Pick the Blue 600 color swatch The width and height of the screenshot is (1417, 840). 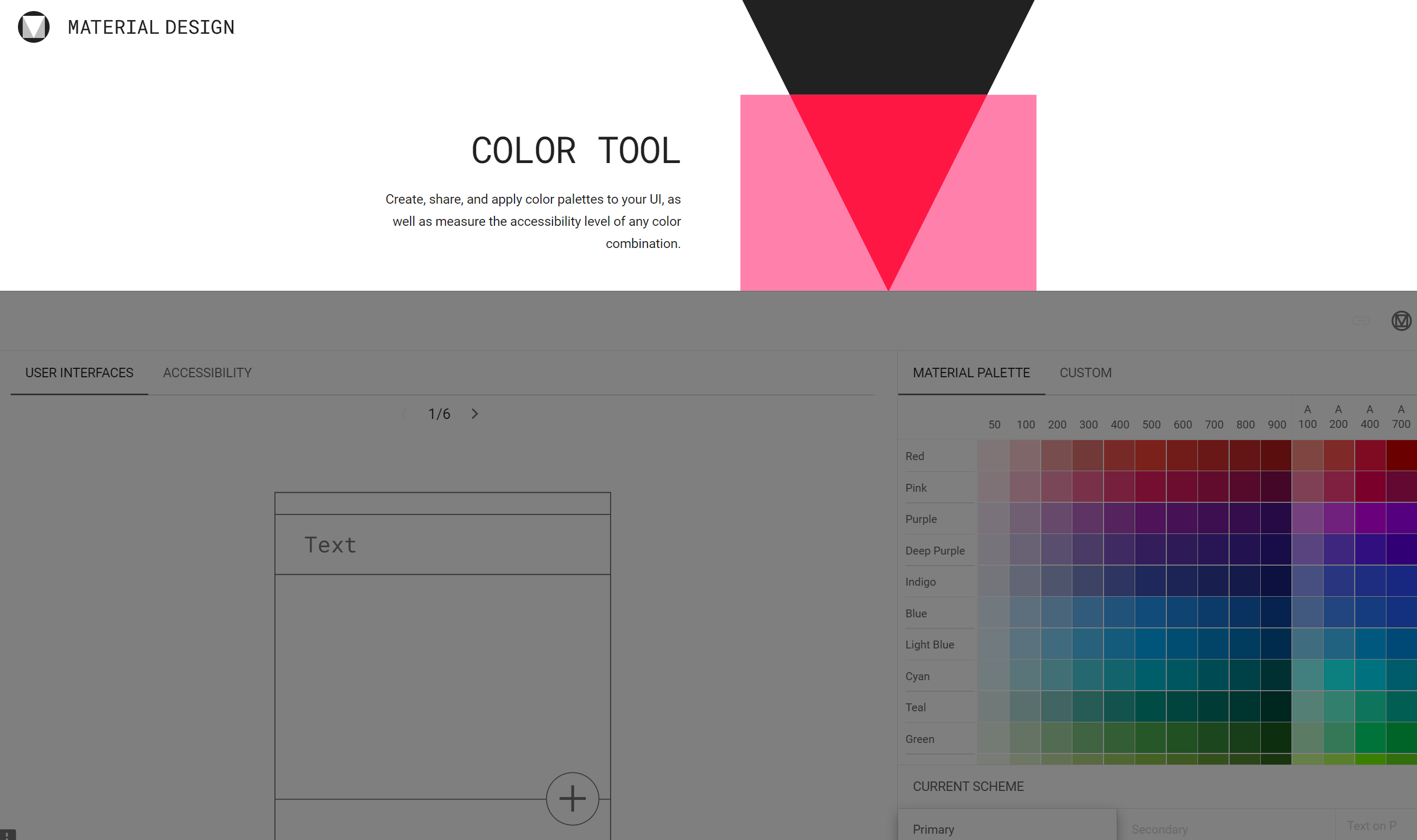1182,613
